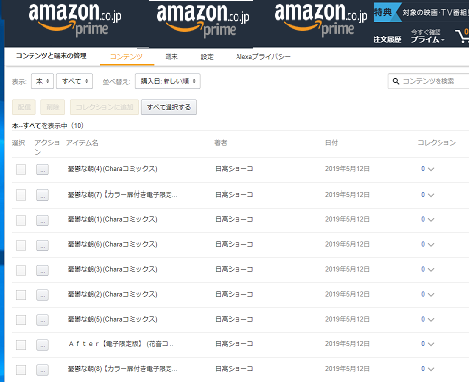Image resolution: width=469 pixels, height=382 pixels.
Task: Open the title After【電子限定版】
Action: click(x=121, y=344)
